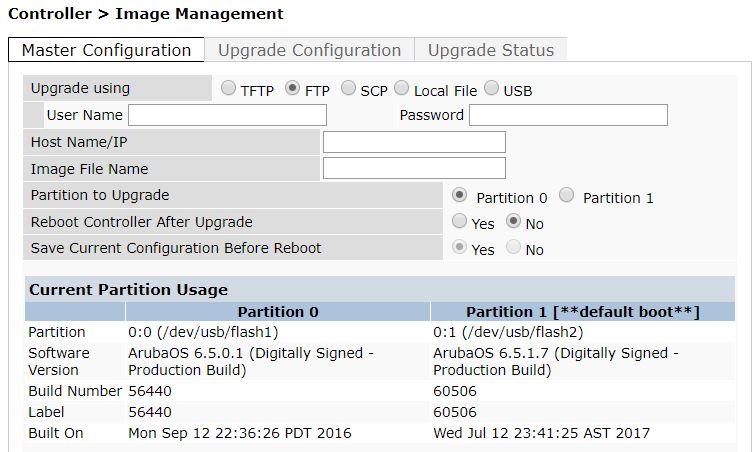Open the Master Configuration tab
The width and height of the screenshot is (754, 452).
[x=106, y=50]
